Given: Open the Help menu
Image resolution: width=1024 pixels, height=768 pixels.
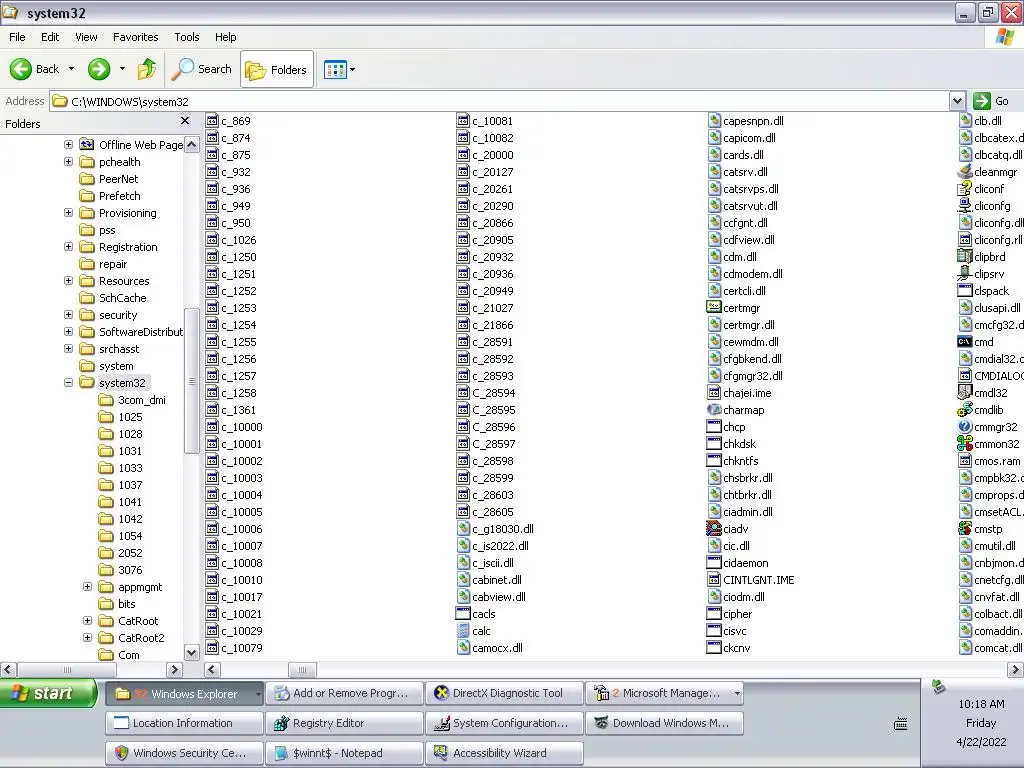Looking at the screenshot, I should 226,37.
